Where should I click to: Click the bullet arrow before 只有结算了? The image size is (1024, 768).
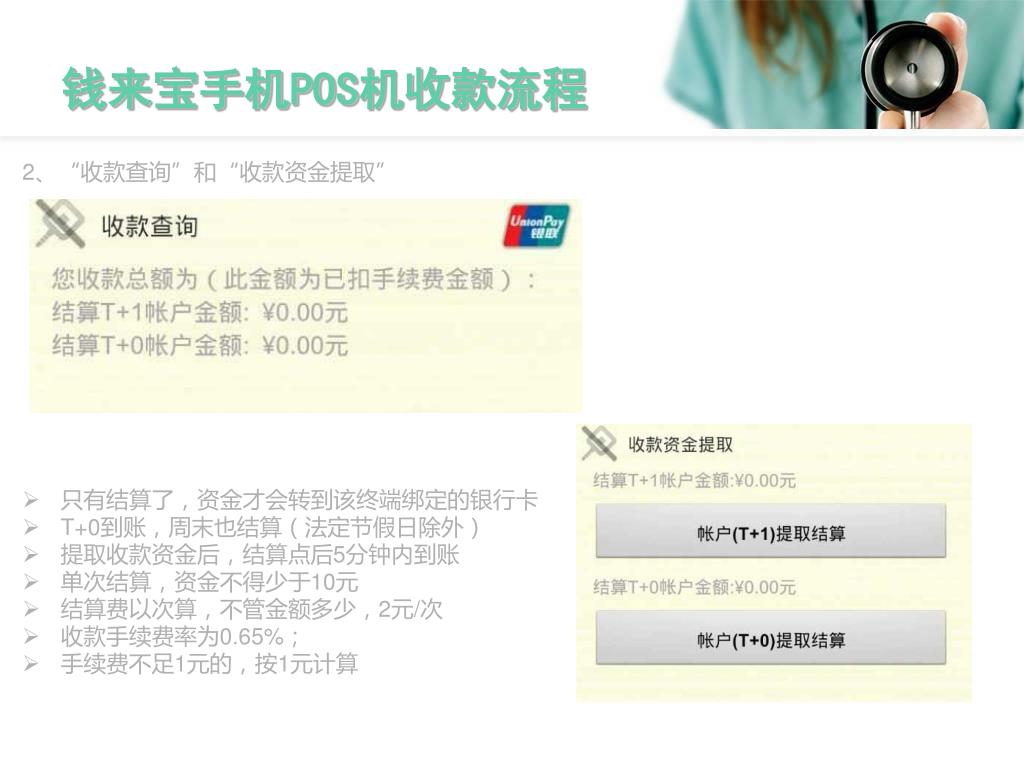click(x=31, y=500)
